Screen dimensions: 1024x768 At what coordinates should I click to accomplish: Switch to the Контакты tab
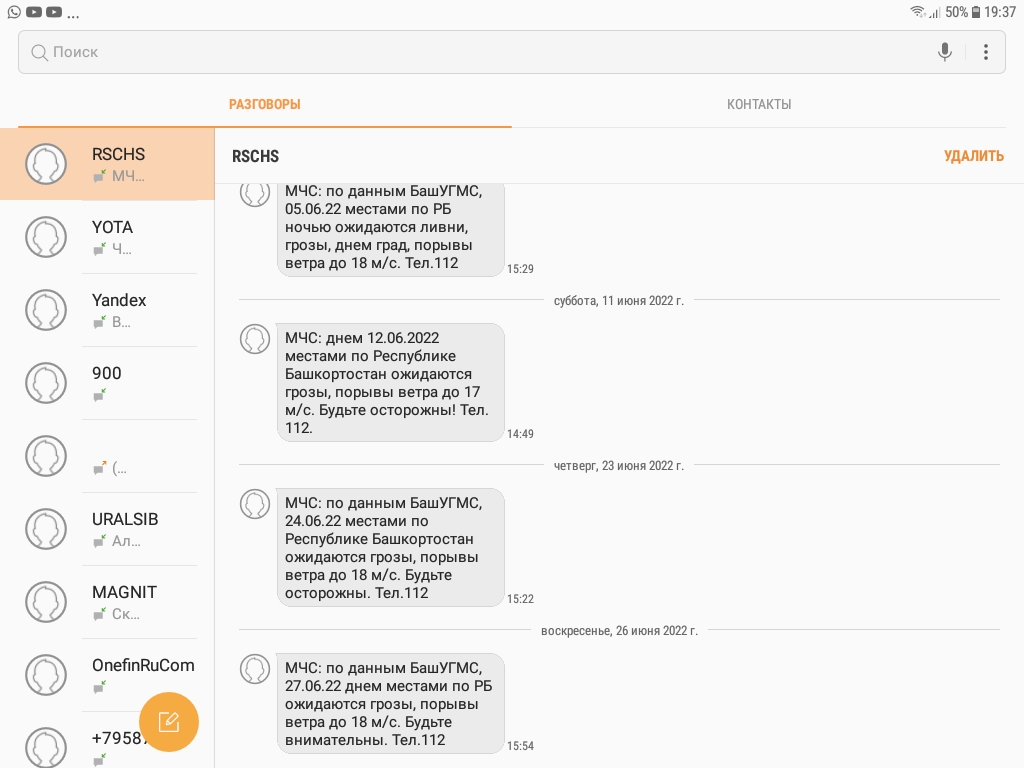[759, 104]
